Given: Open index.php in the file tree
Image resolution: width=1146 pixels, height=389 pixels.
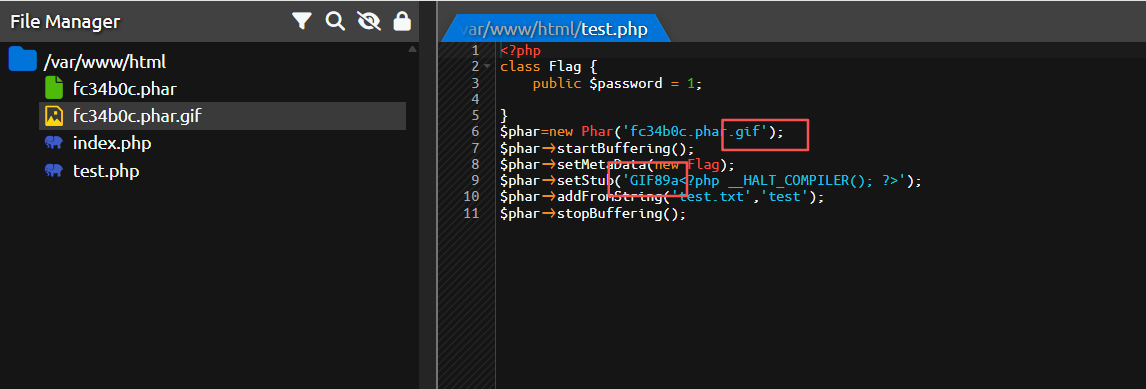Looking at the screenshot, I should tap(112, 143).
